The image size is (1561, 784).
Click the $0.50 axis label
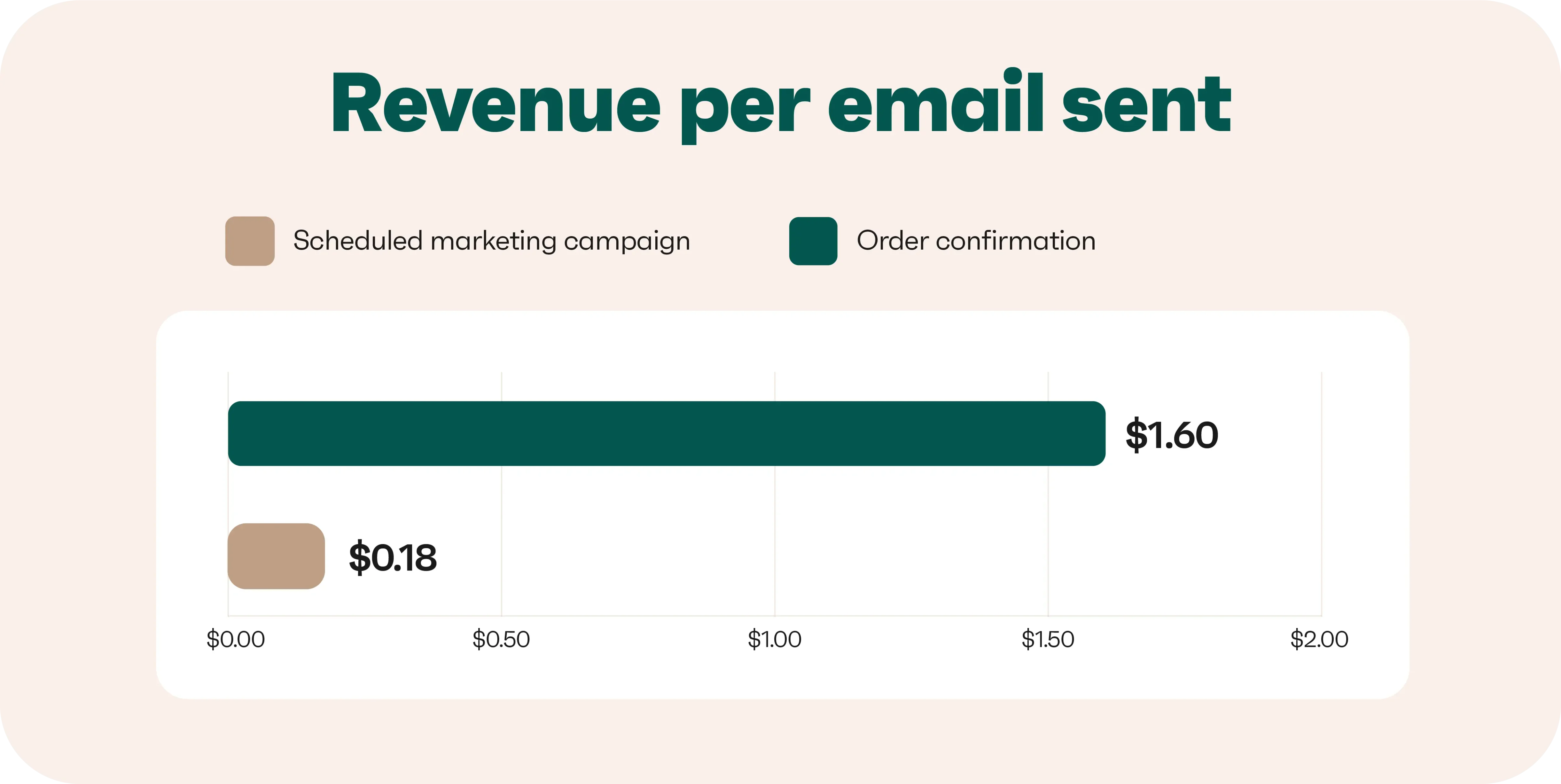point(501,639)
